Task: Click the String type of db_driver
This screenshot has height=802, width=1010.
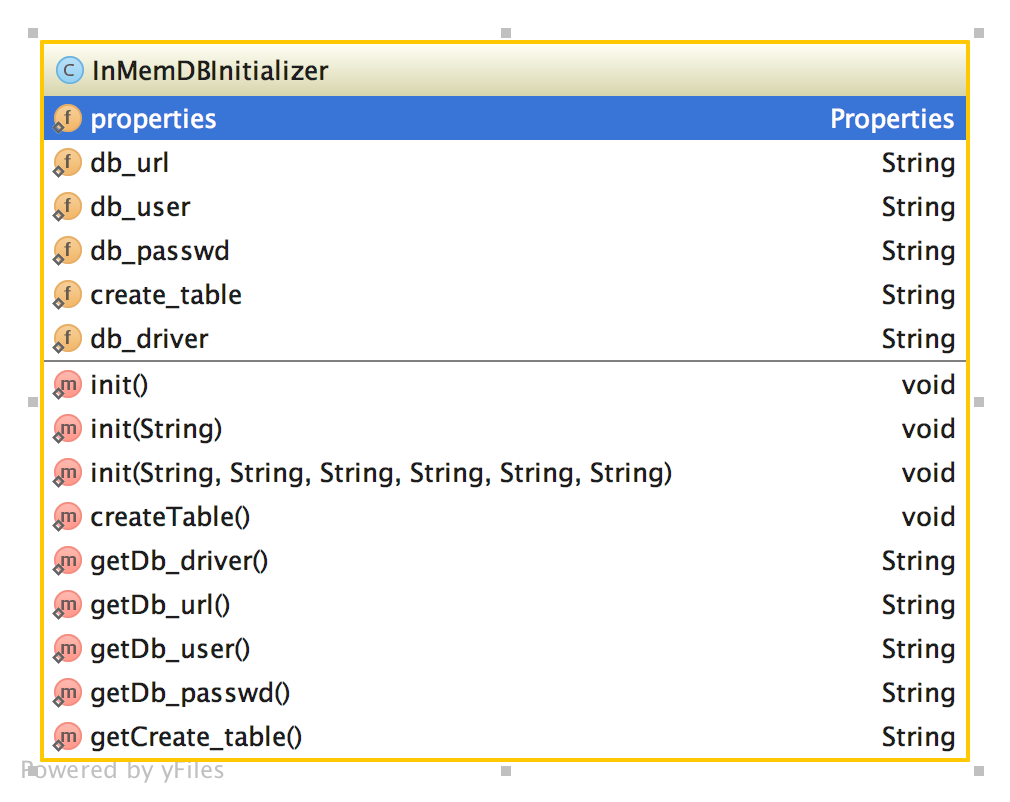Action: point(918,339)
